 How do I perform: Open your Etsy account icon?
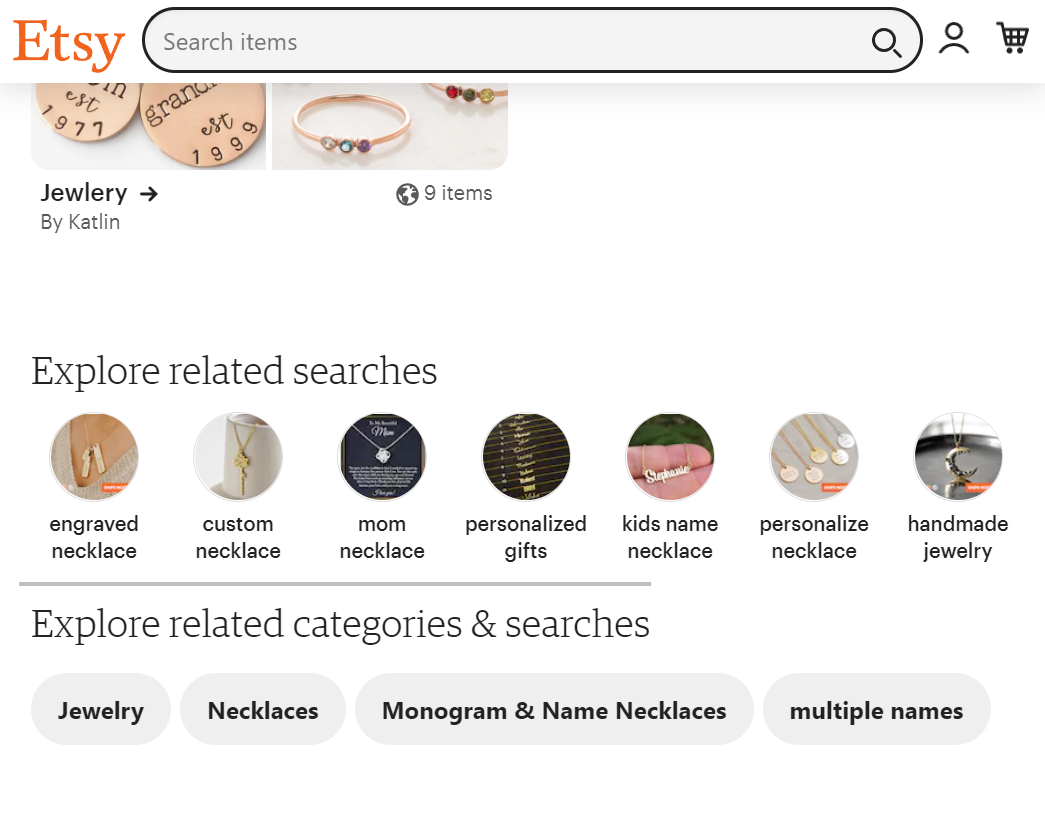(953, 38)
